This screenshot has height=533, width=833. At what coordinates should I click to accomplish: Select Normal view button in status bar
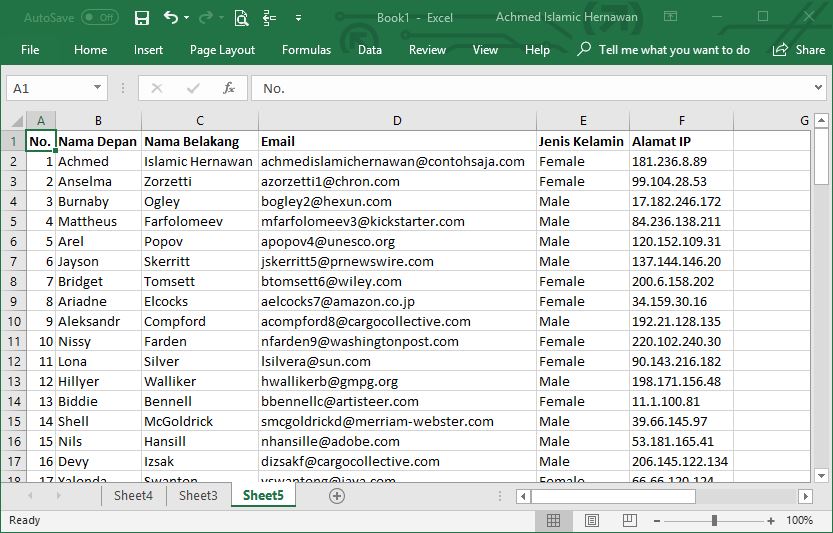(553, 521)
